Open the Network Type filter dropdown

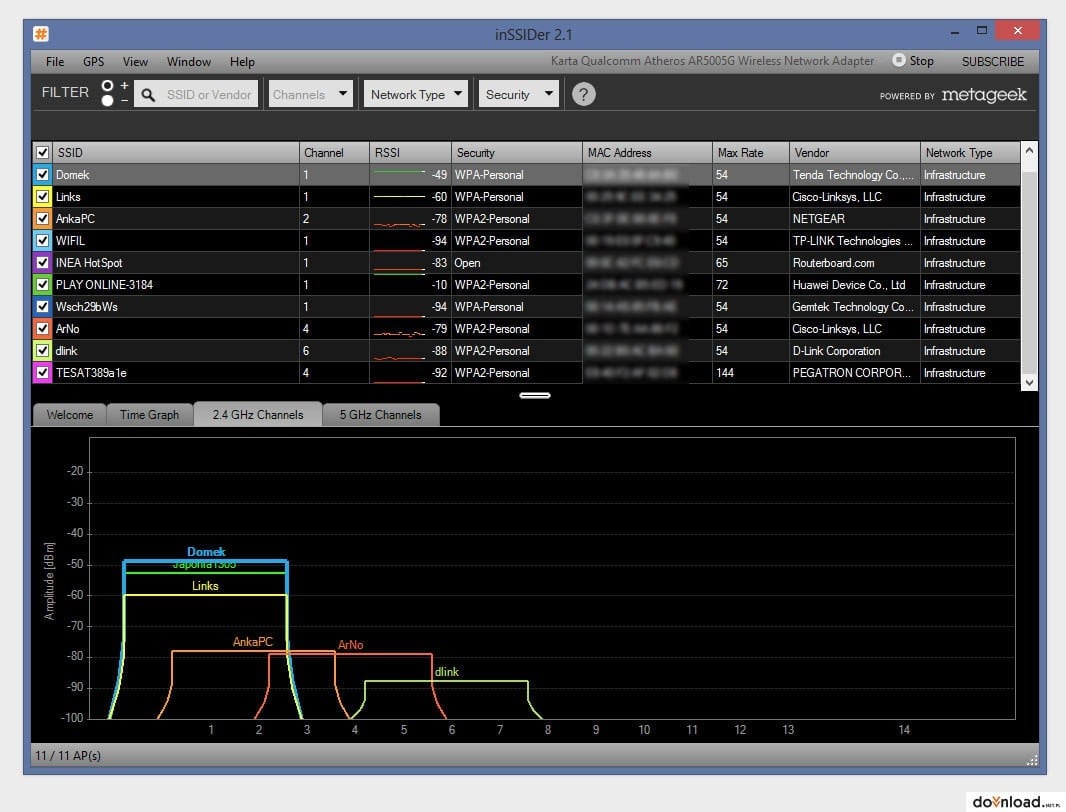point(415,94)
